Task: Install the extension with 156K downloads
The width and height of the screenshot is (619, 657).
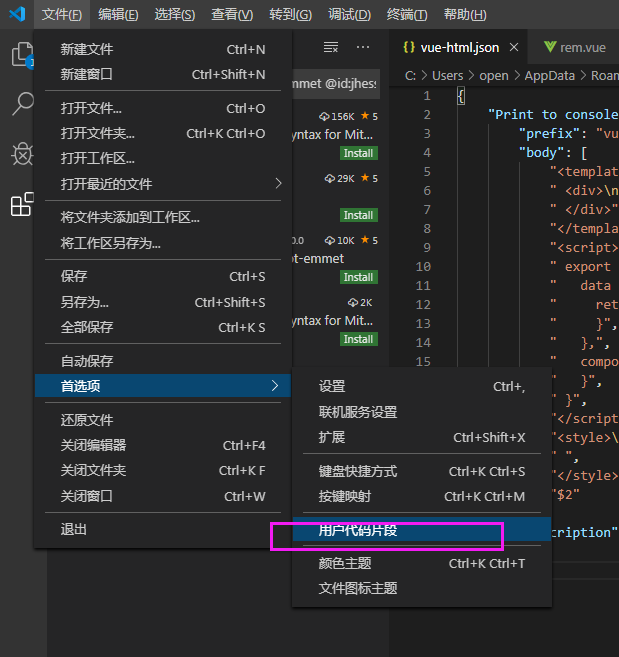Action: click(358, 153)
